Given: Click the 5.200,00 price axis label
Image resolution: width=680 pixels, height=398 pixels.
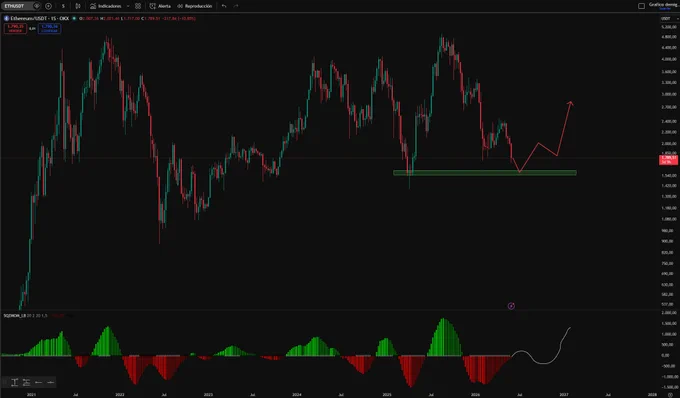Looking at the screenshot, I should click(x=669, y=27).
